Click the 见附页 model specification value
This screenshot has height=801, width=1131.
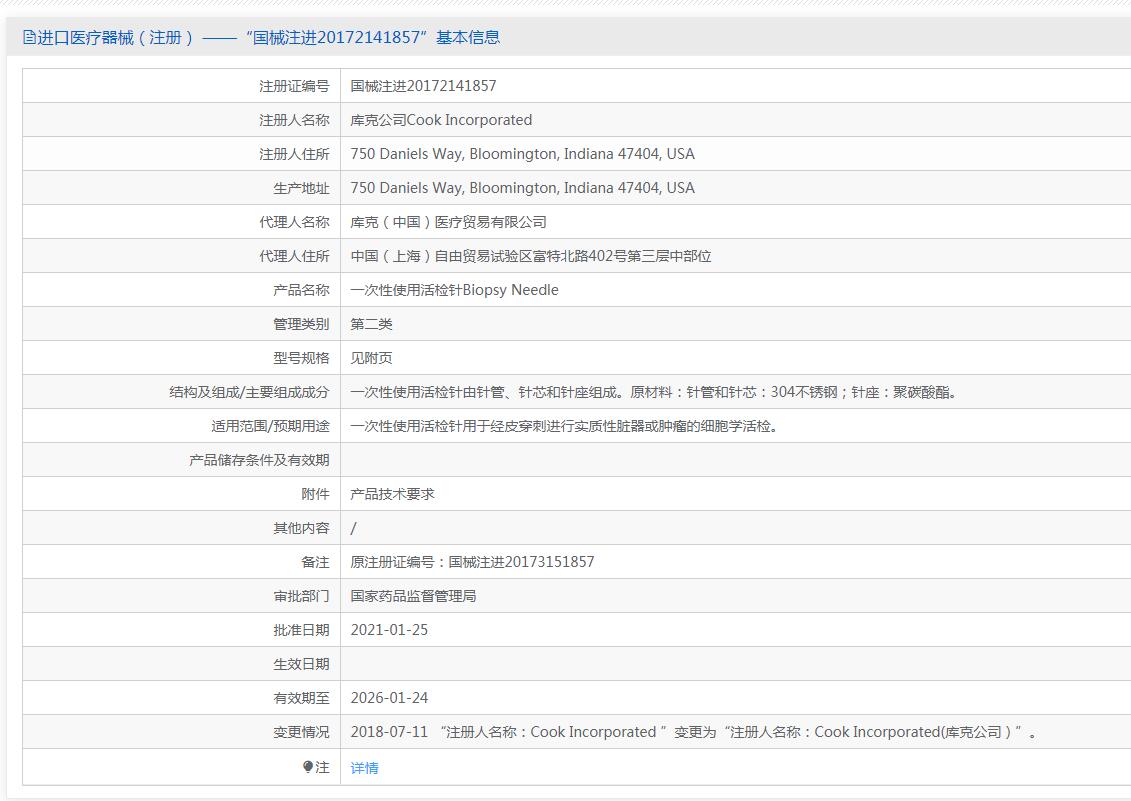[x=371, y=358]
